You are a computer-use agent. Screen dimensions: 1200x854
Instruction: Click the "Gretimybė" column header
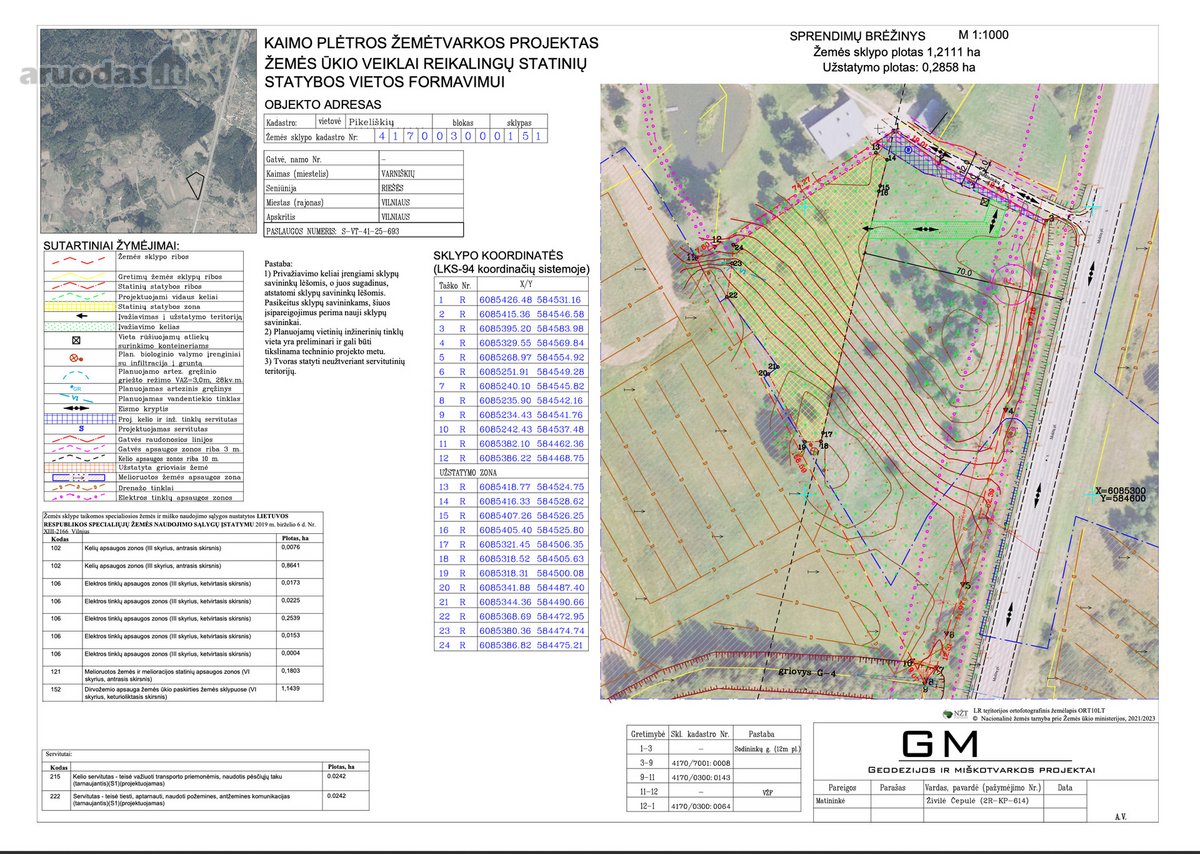pyautogui.click(x=648, y=733)
